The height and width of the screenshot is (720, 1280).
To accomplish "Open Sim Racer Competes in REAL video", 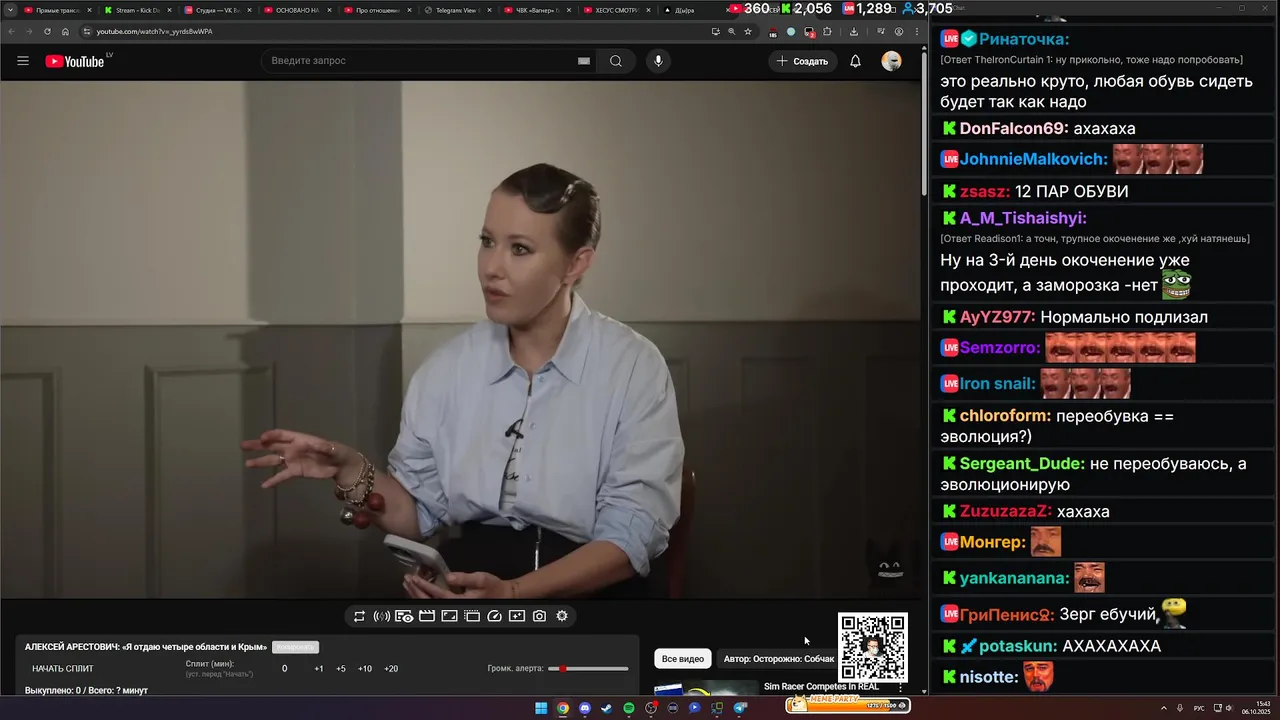I will point(821,687).
